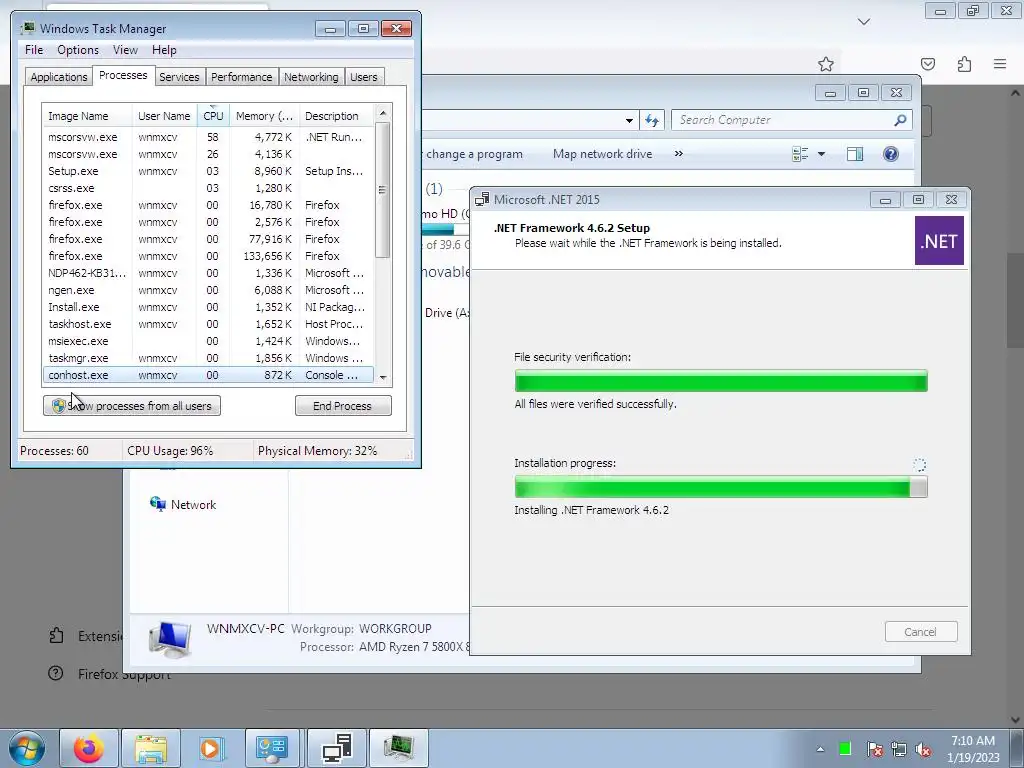This screenshot has height=768, width=1024.
Task: Switch to .NET Setup taskbar icon
Action: pos(337,748)
